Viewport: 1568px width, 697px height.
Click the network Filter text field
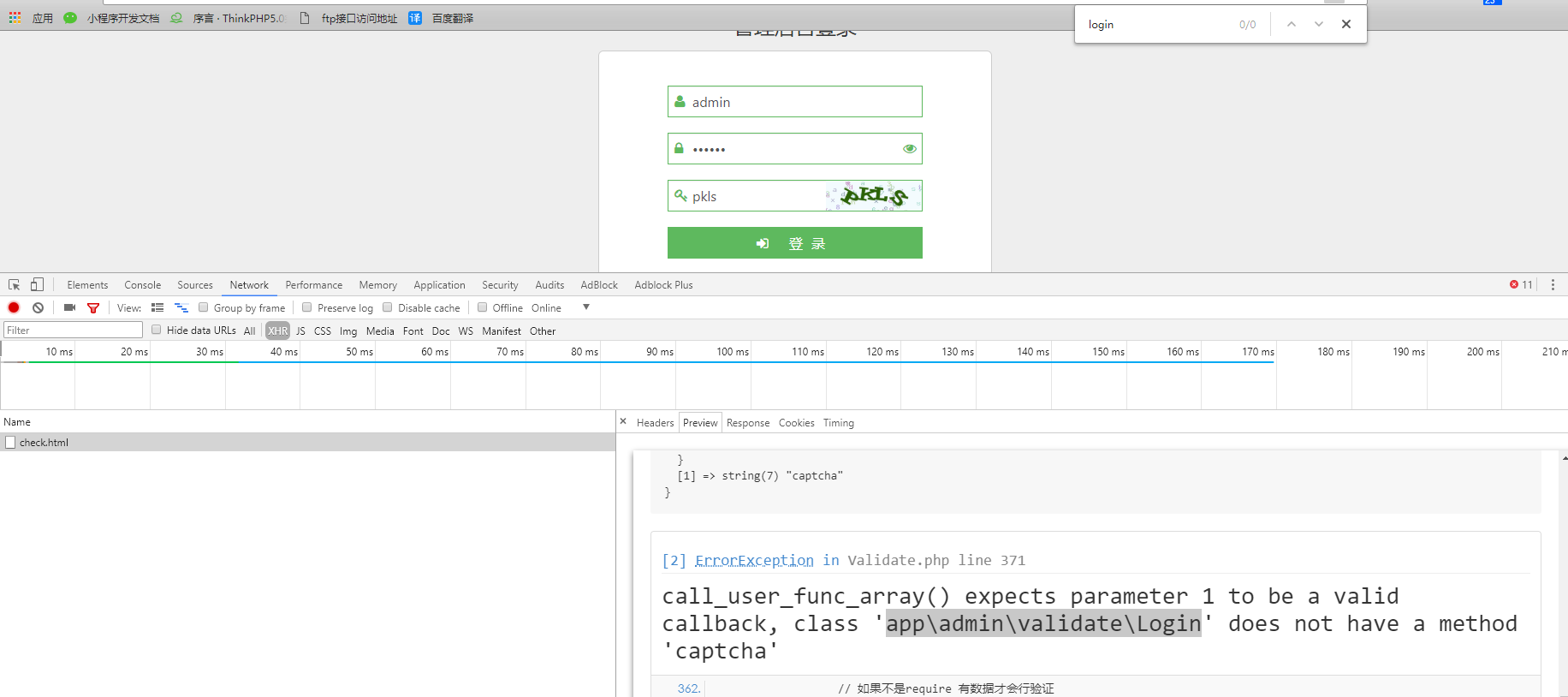[74, 331]
